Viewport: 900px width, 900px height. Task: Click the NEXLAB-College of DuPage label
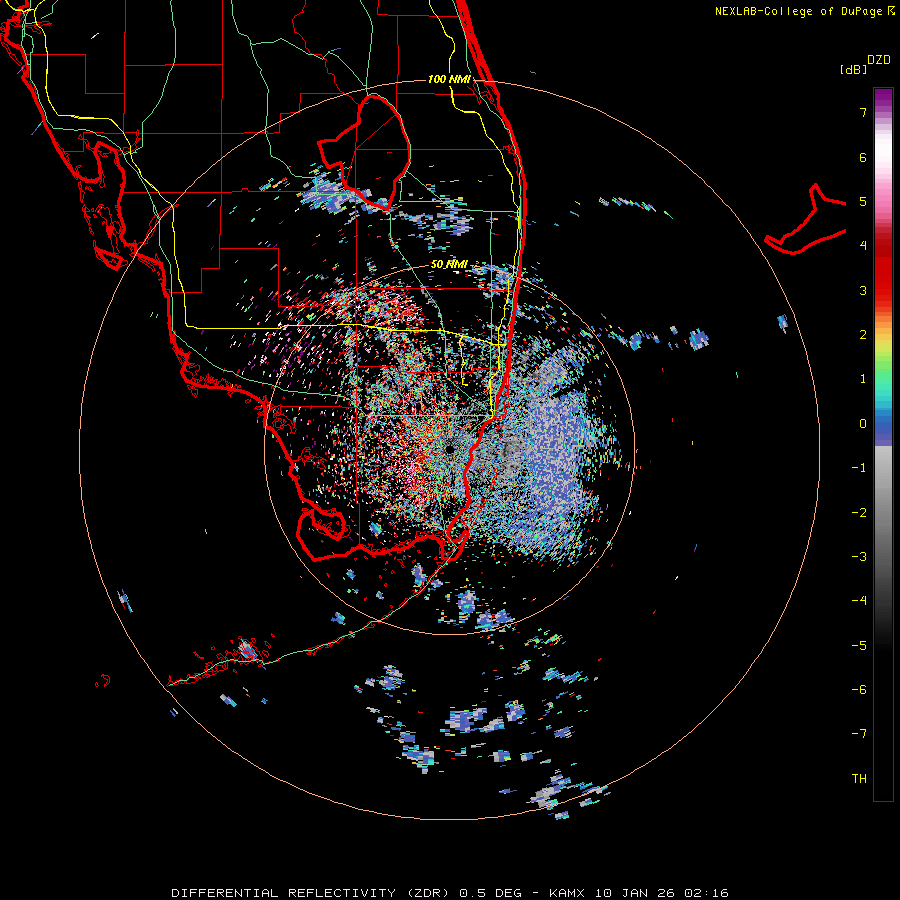[801, 11]
